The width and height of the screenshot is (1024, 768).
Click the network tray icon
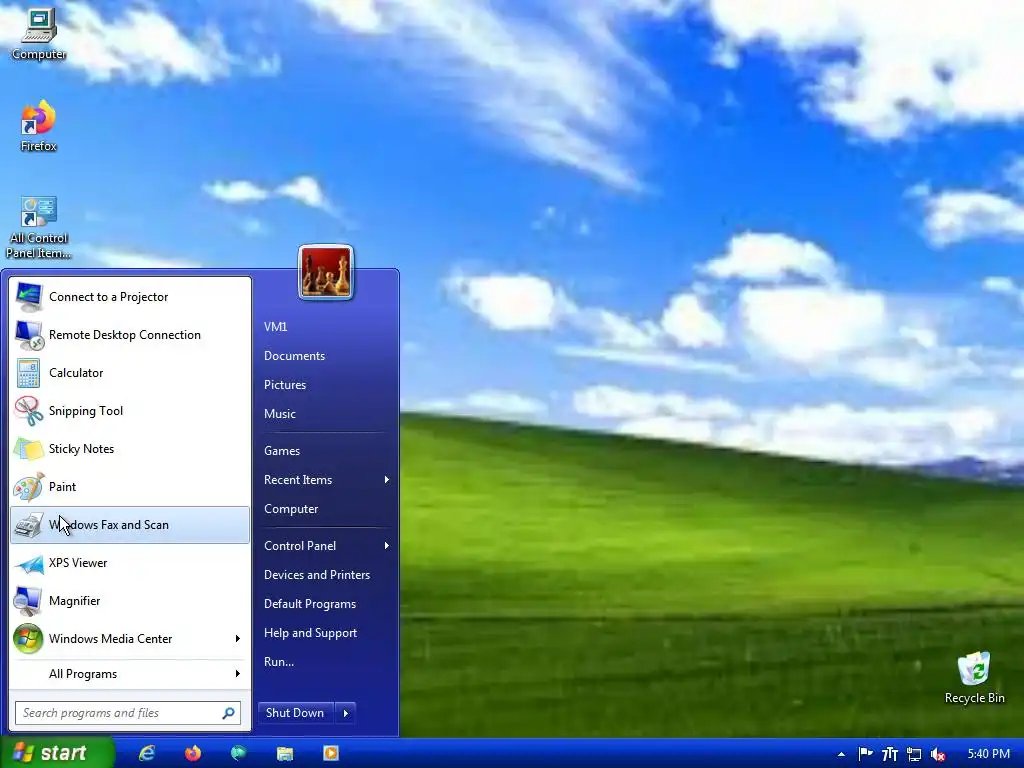pyautogui.click(x=914, y=754)
